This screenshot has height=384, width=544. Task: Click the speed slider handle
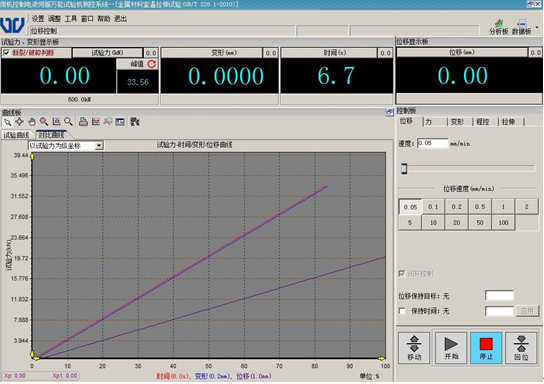[404, 169]
